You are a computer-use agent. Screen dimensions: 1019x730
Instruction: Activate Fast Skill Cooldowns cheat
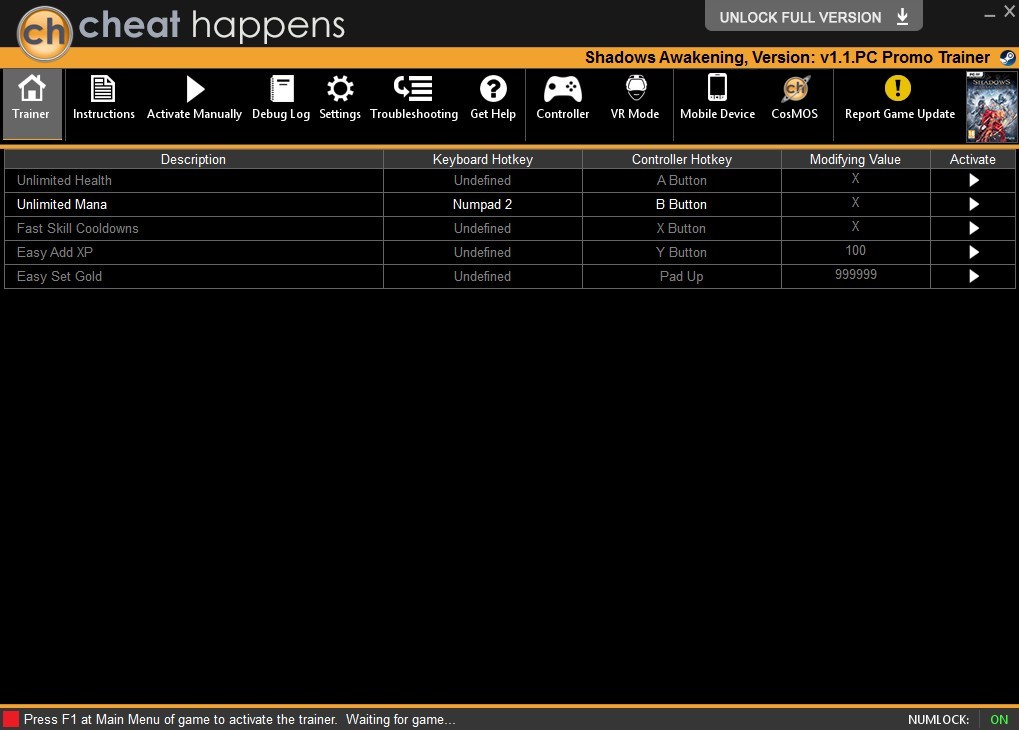coord(974,229)
